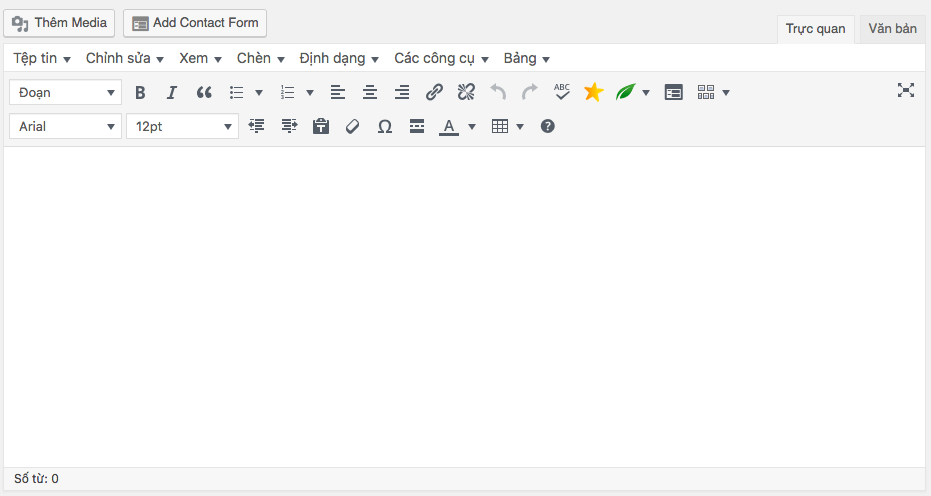The image size is (931, 496).
Task: Click the contact form toolbar icon
Action: (x=673, y=93)
